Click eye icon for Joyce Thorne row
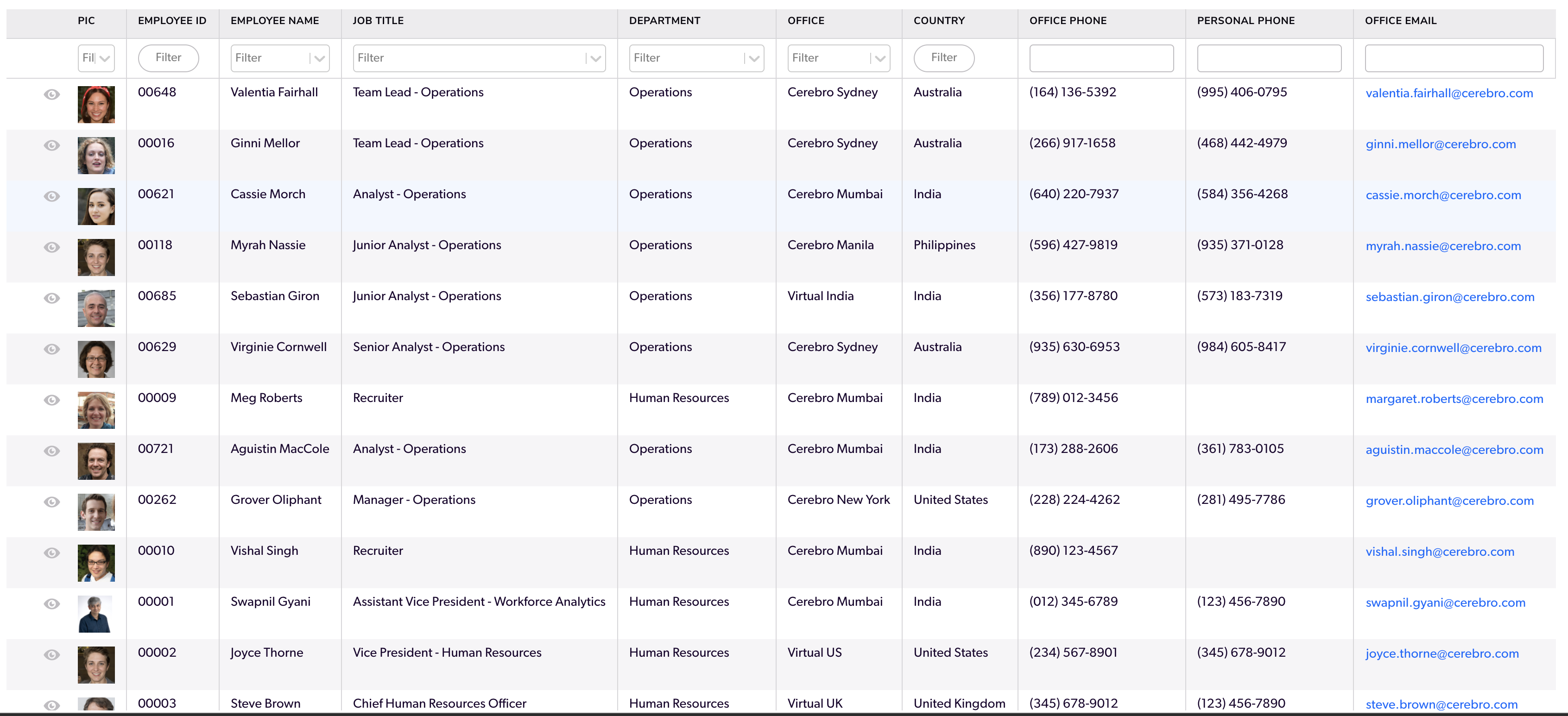 pos(52,654)
